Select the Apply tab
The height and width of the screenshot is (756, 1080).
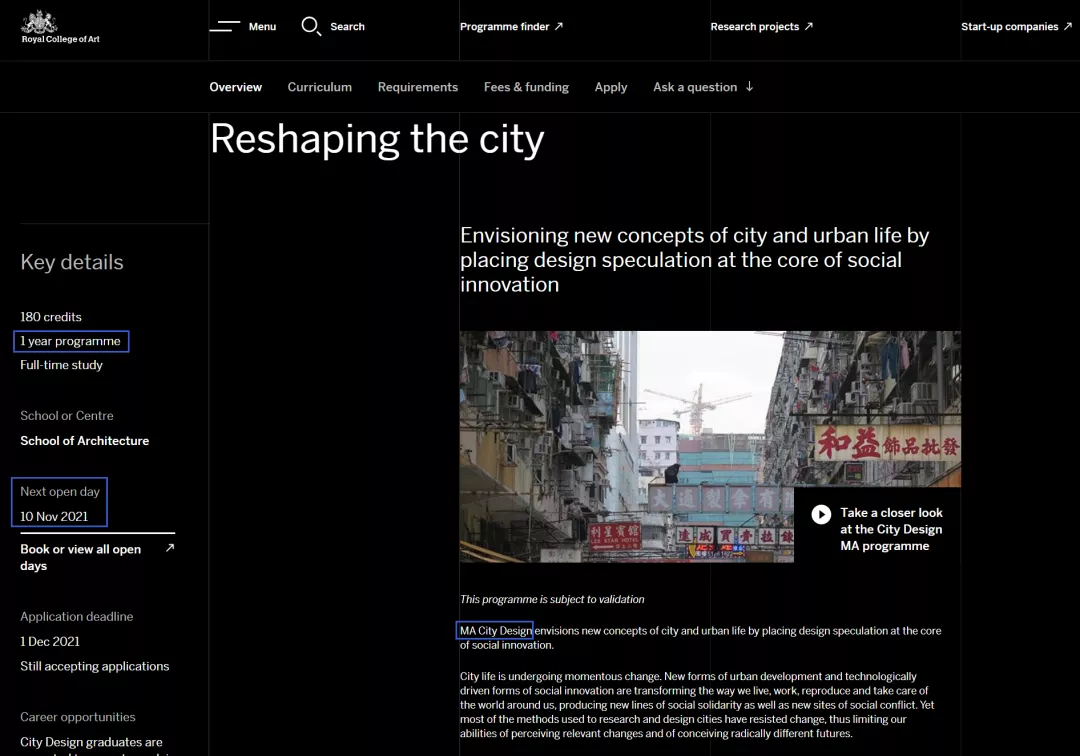(611, 87)
